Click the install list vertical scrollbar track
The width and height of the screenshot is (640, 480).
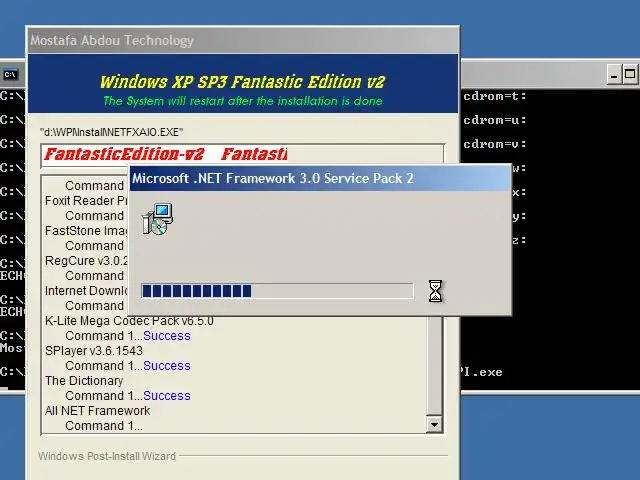434,367
